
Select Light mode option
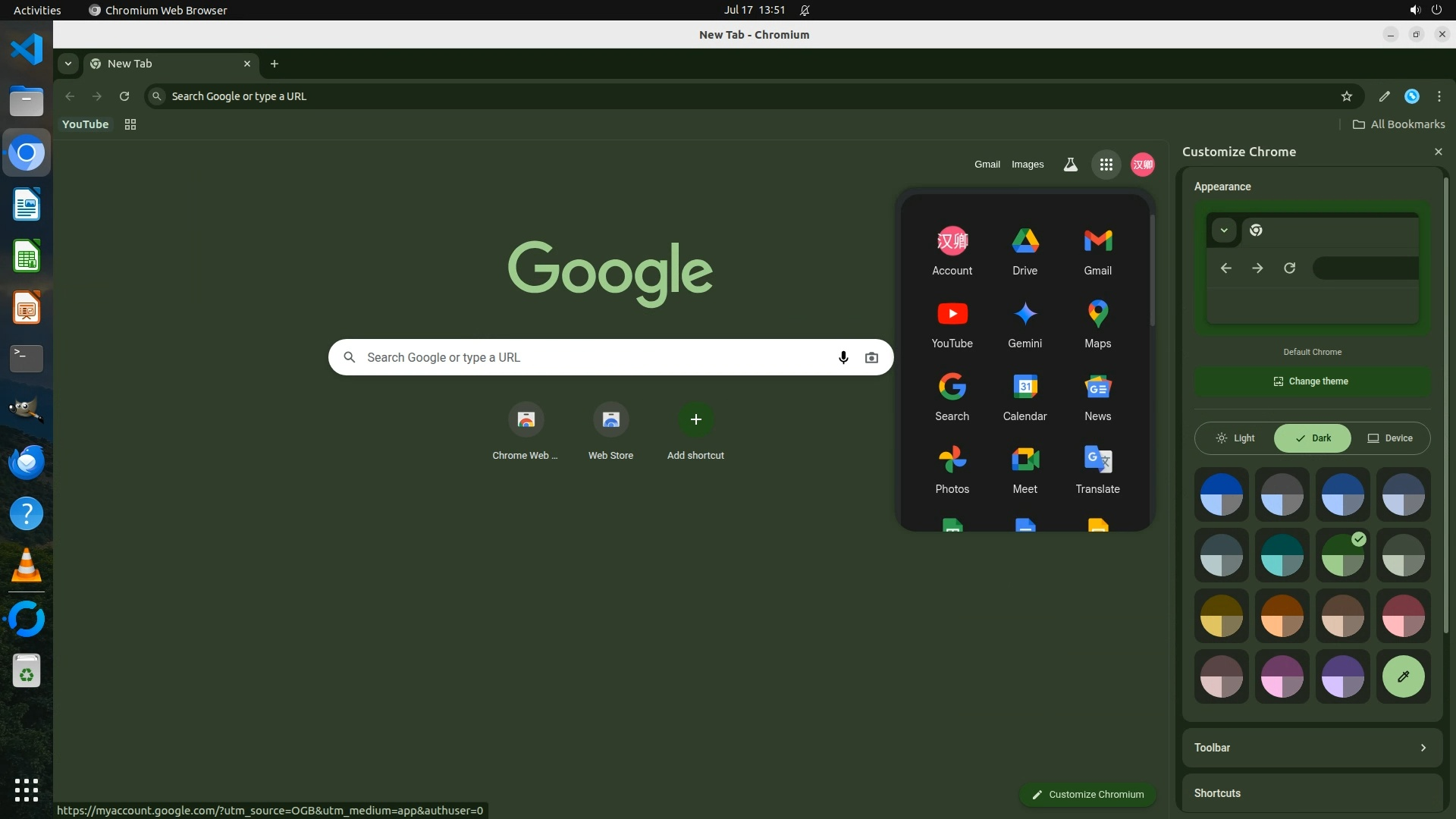[x=1235, y=438]
